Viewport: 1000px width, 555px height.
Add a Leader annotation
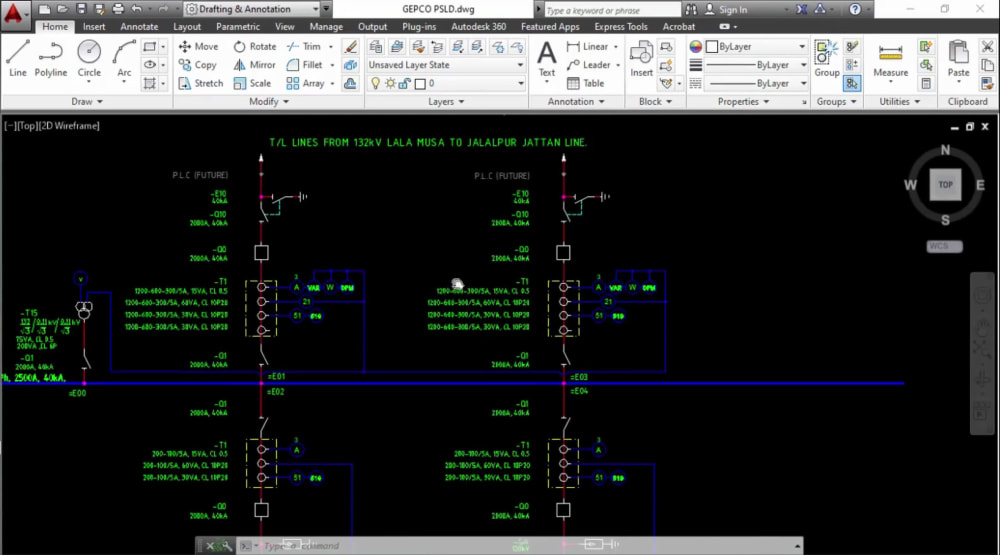(x=589, y=65)
